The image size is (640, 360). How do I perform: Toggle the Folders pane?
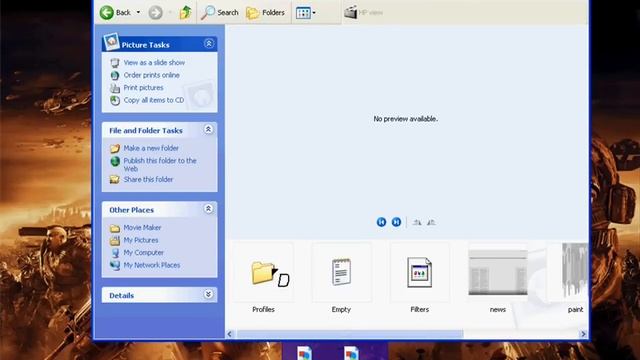pos(265,13)
